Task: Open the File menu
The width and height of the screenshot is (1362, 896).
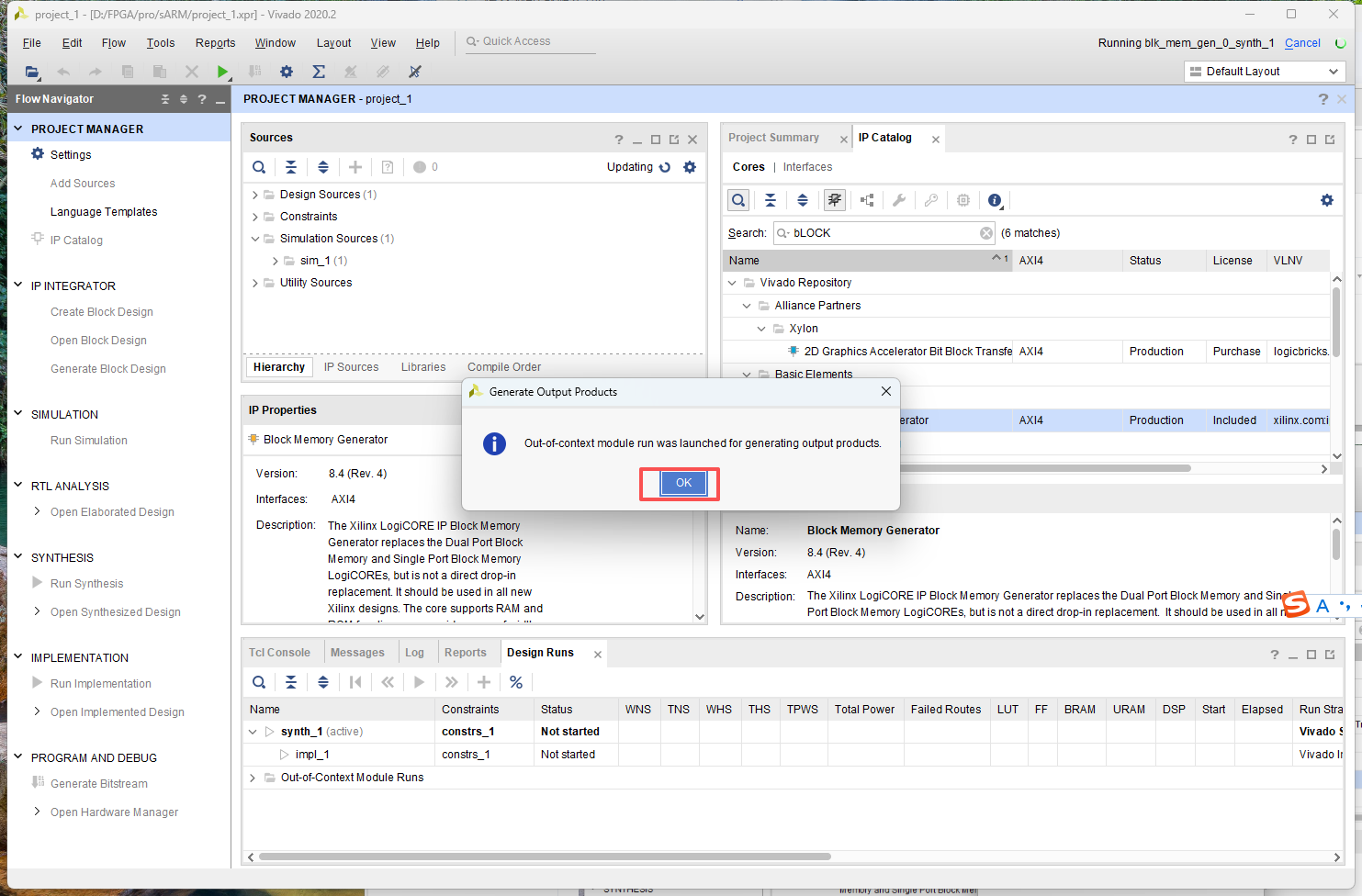Action: 31,43
